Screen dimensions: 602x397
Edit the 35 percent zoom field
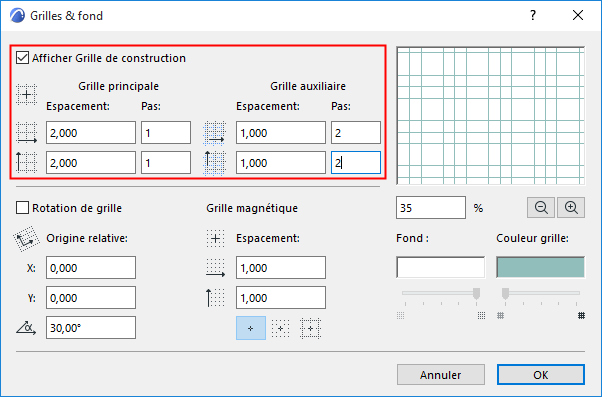[431, 208]
